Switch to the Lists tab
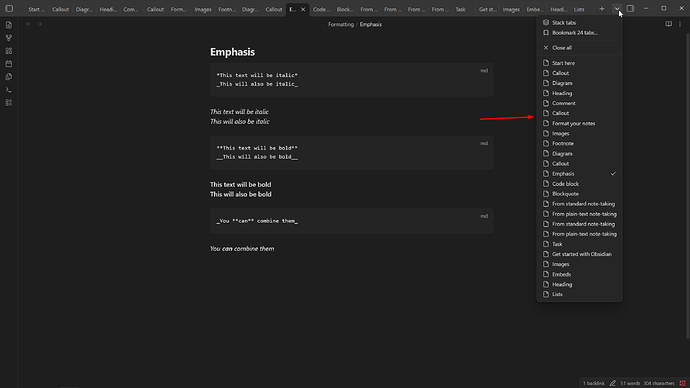Viewport: 690px width, 388px height. pos(579,9)
